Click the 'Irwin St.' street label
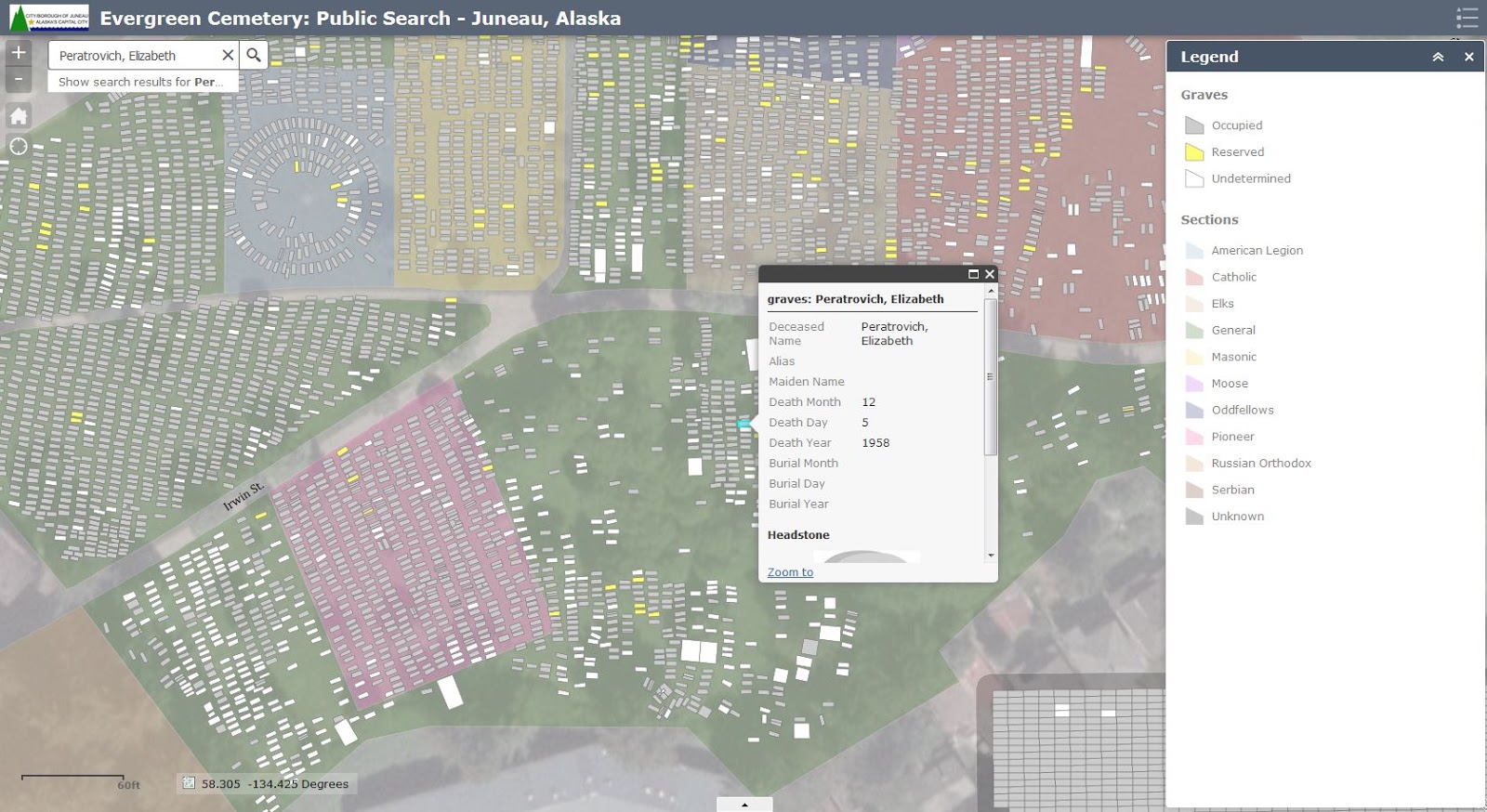 (243, 496)
